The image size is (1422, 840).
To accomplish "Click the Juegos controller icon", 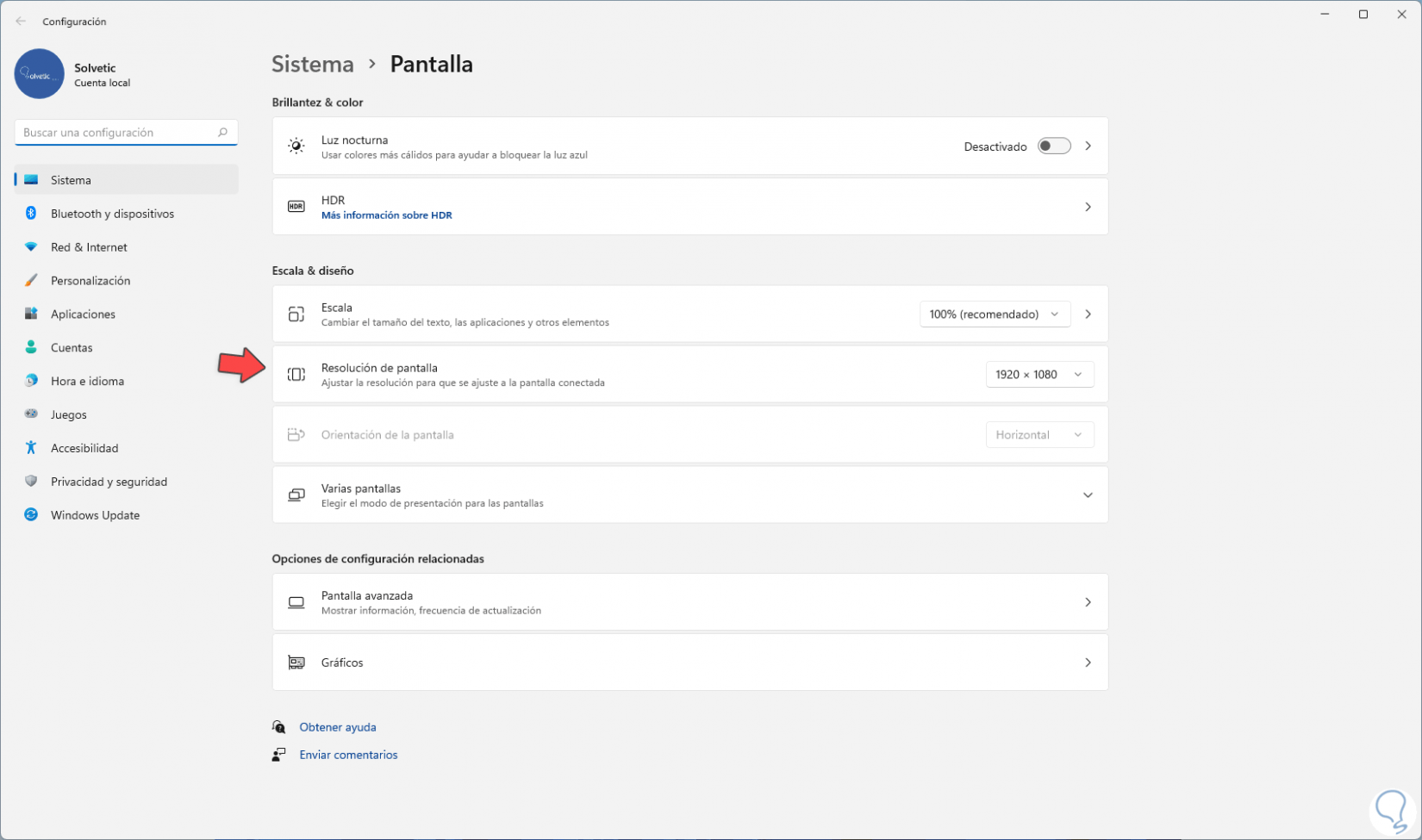I will [x=31, y=414].
